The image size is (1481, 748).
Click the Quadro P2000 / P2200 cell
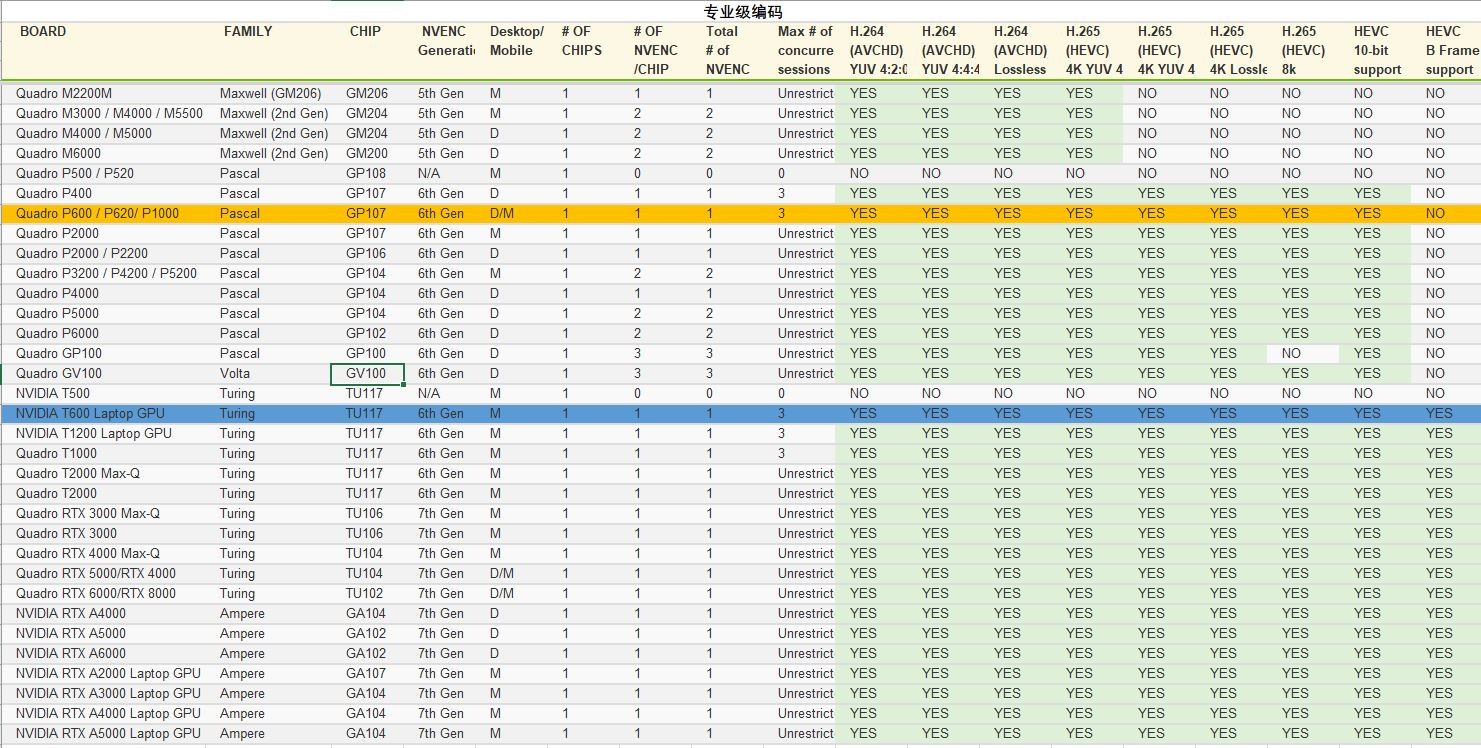(103, 253)
